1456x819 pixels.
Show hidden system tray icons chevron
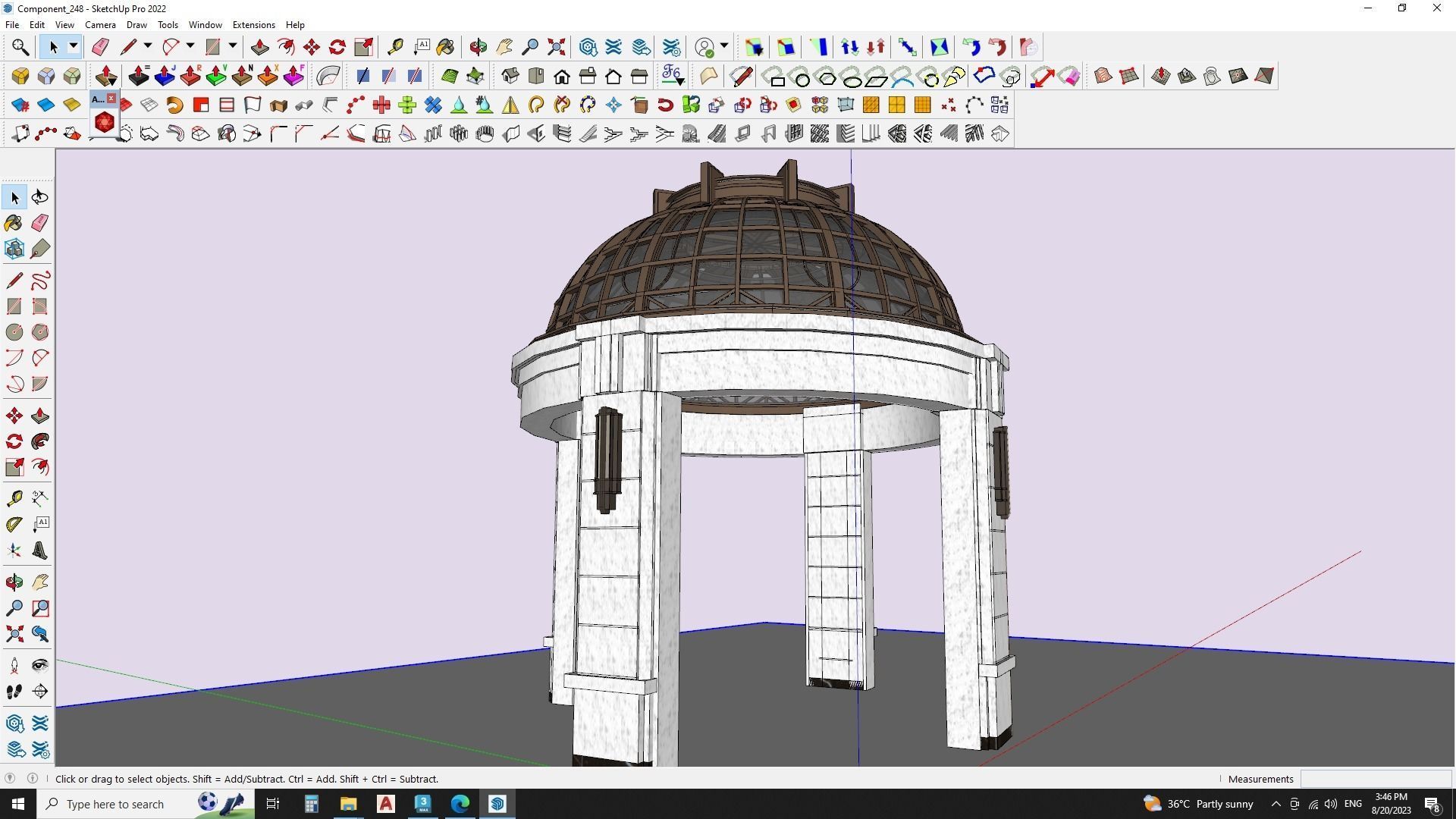pyautogui.click(x=1276, y=804)
